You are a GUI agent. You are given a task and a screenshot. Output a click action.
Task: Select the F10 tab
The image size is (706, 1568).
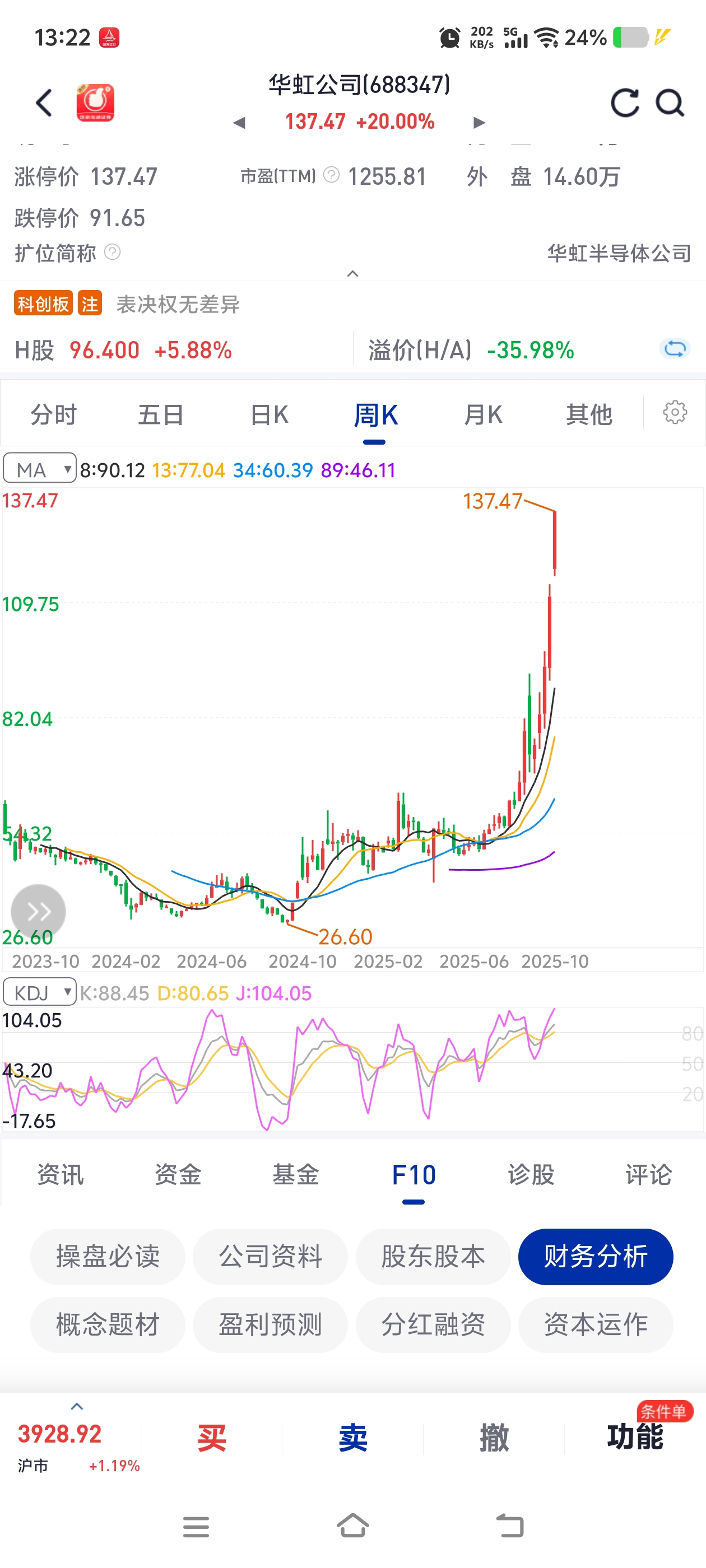click(414, 1174)
